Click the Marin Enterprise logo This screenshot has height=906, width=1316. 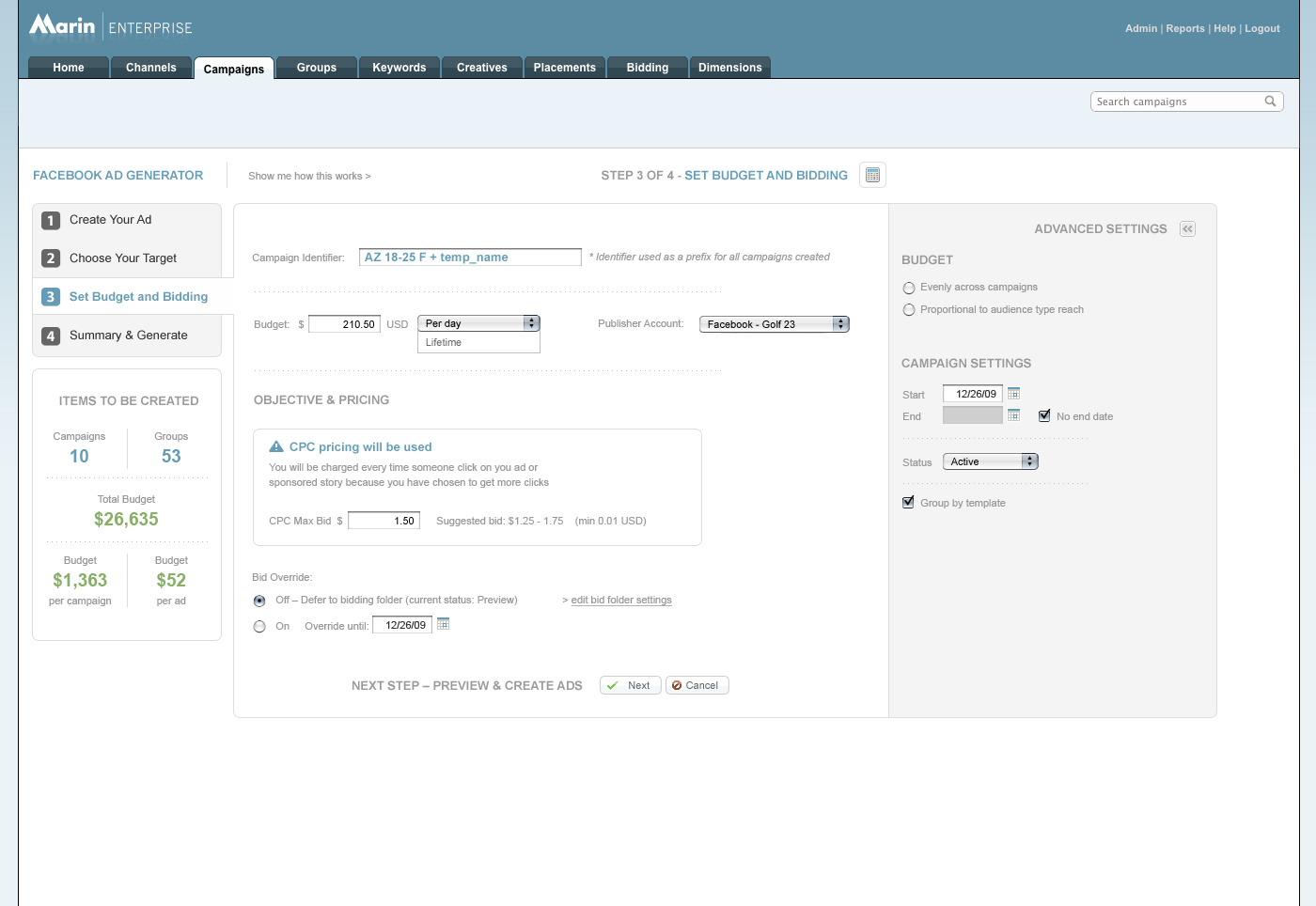[110, 26]
